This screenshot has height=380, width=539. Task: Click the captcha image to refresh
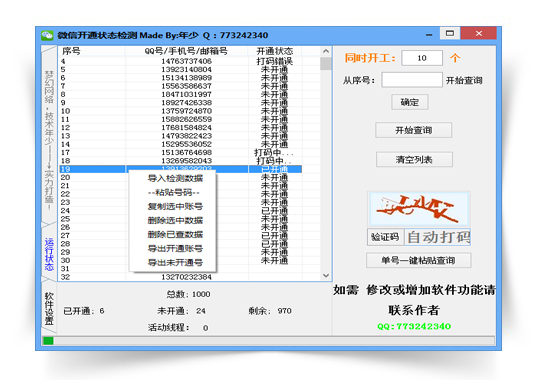coord(419,209)
